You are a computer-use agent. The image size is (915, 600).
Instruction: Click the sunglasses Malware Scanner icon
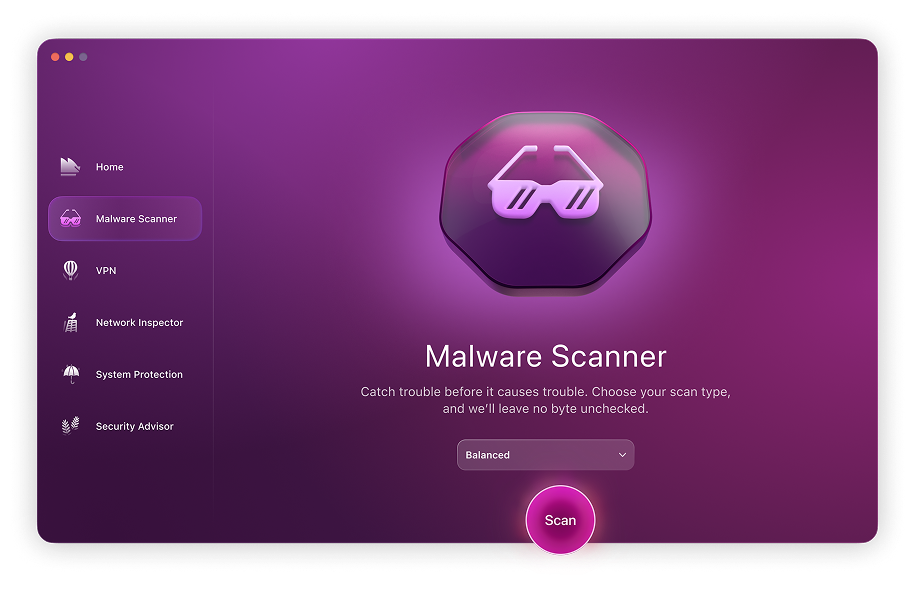70,219
